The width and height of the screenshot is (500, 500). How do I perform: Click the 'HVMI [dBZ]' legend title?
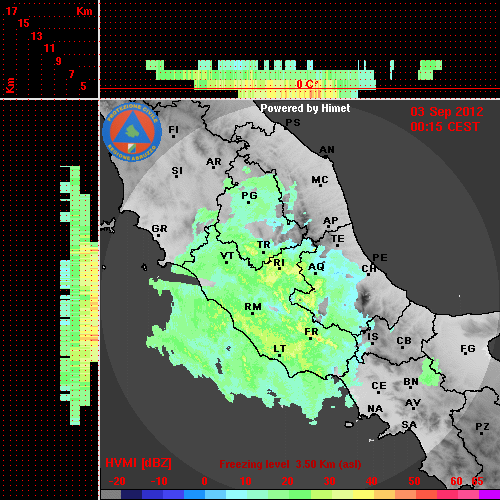[x=138, y=463]
